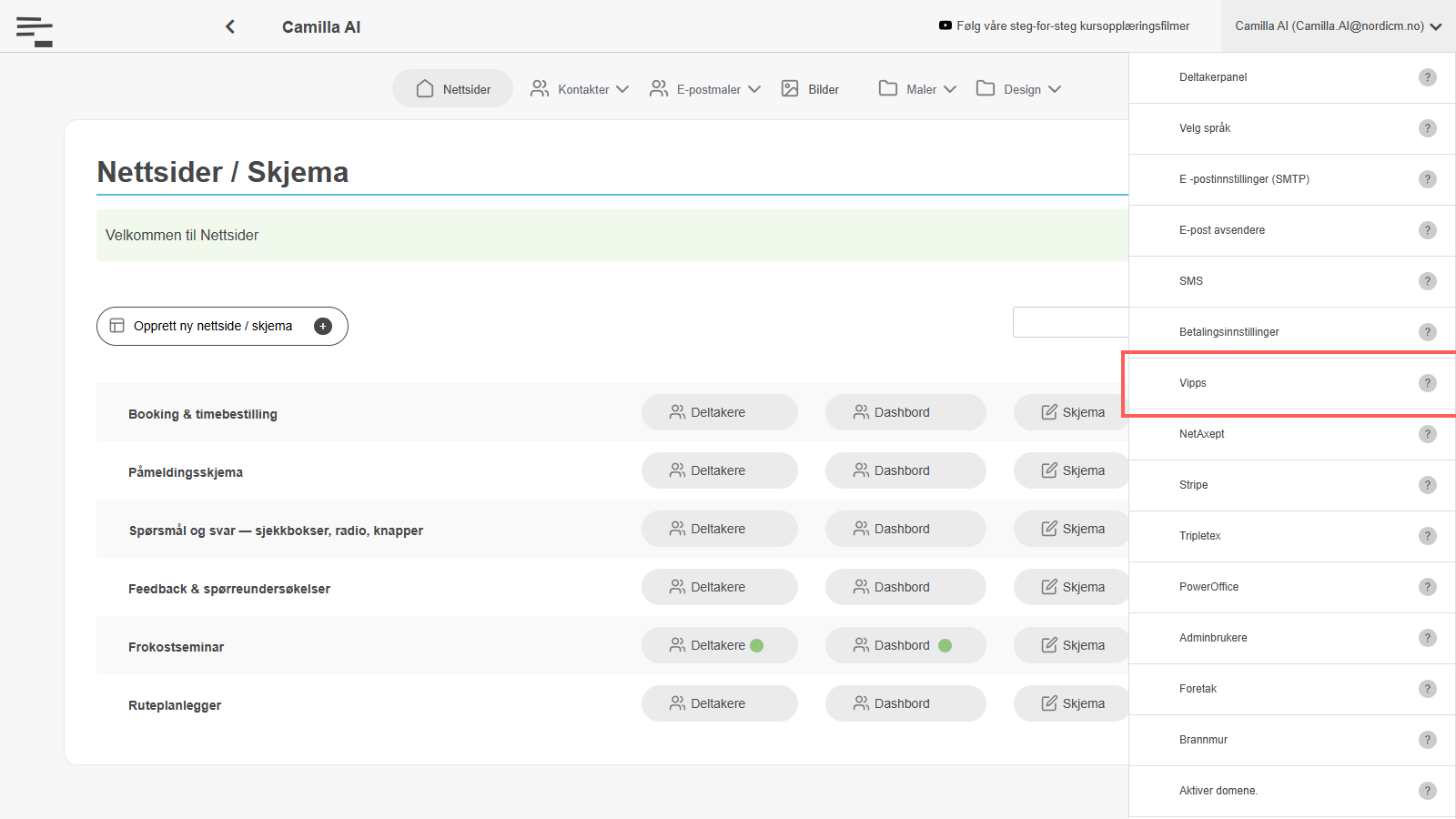1456x819 pixels.
Task: Open Skjema for Spørsmål og svar row
Action: (1072, 529)
